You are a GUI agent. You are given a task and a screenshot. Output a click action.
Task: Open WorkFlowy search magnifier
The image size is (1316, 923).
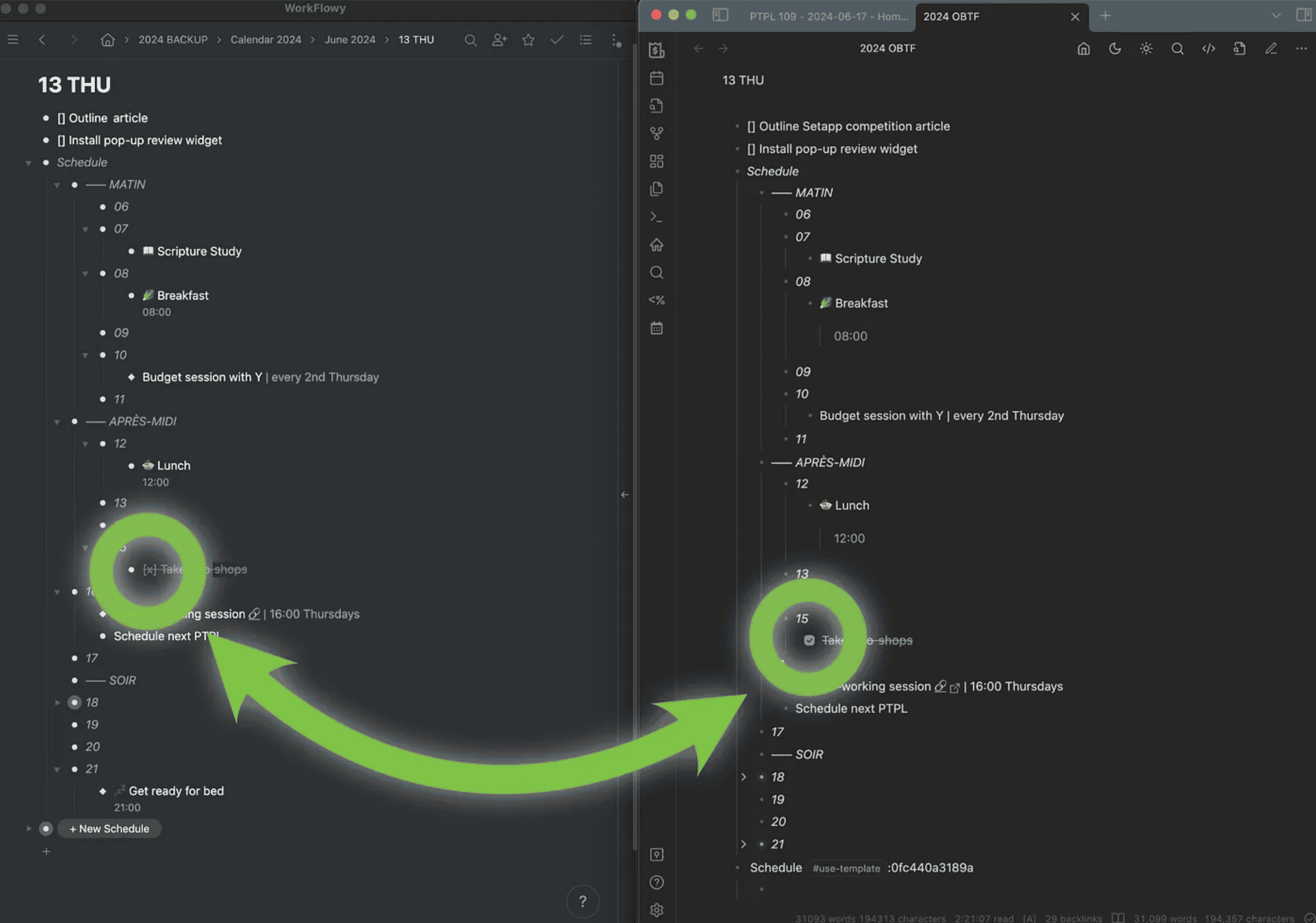(x=470, y=40)
